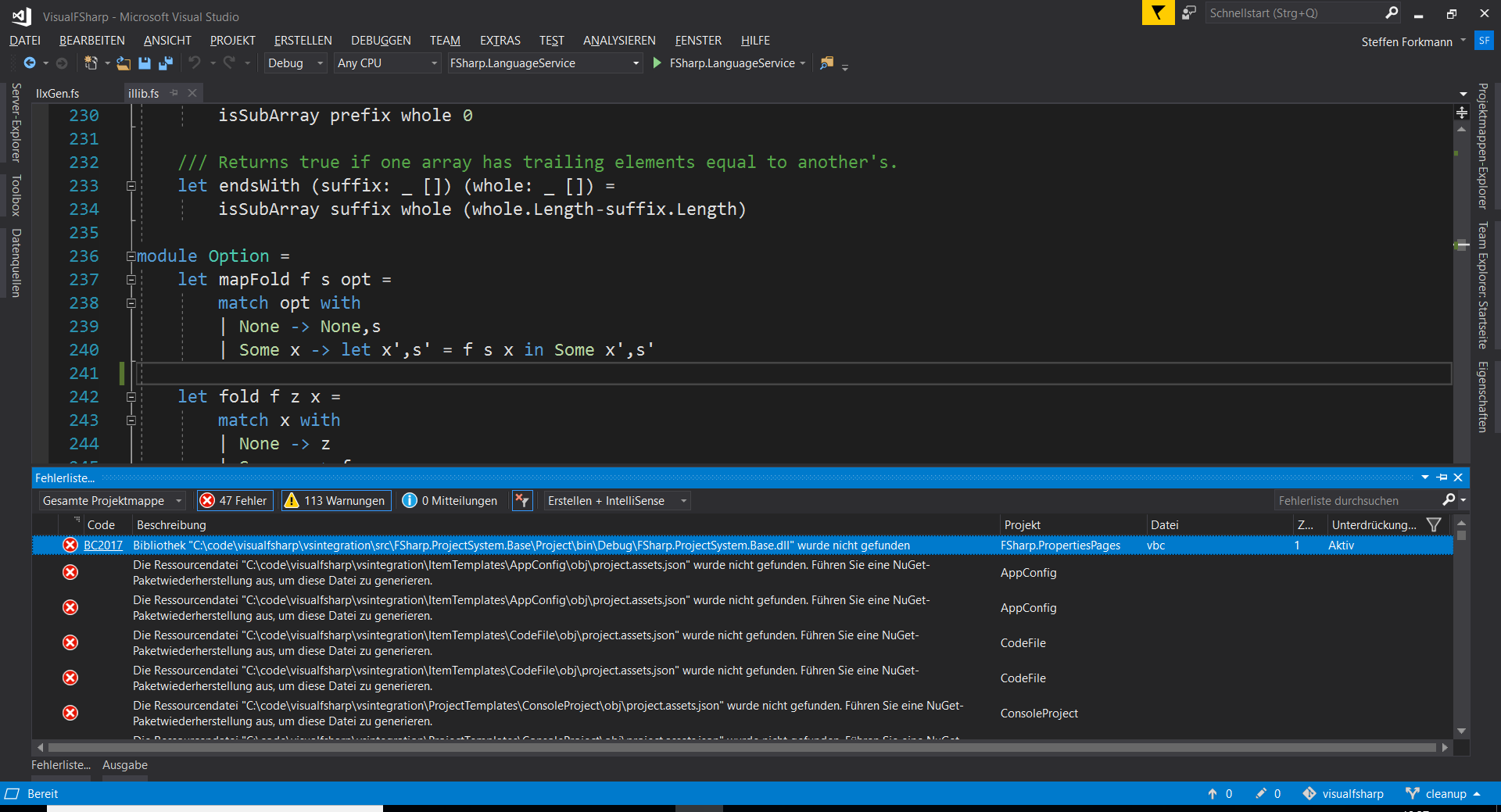This screenshot has height=812, width=1501.
Task: Toggle display of 47 Fehler
Action: click(x=234, y=500)
